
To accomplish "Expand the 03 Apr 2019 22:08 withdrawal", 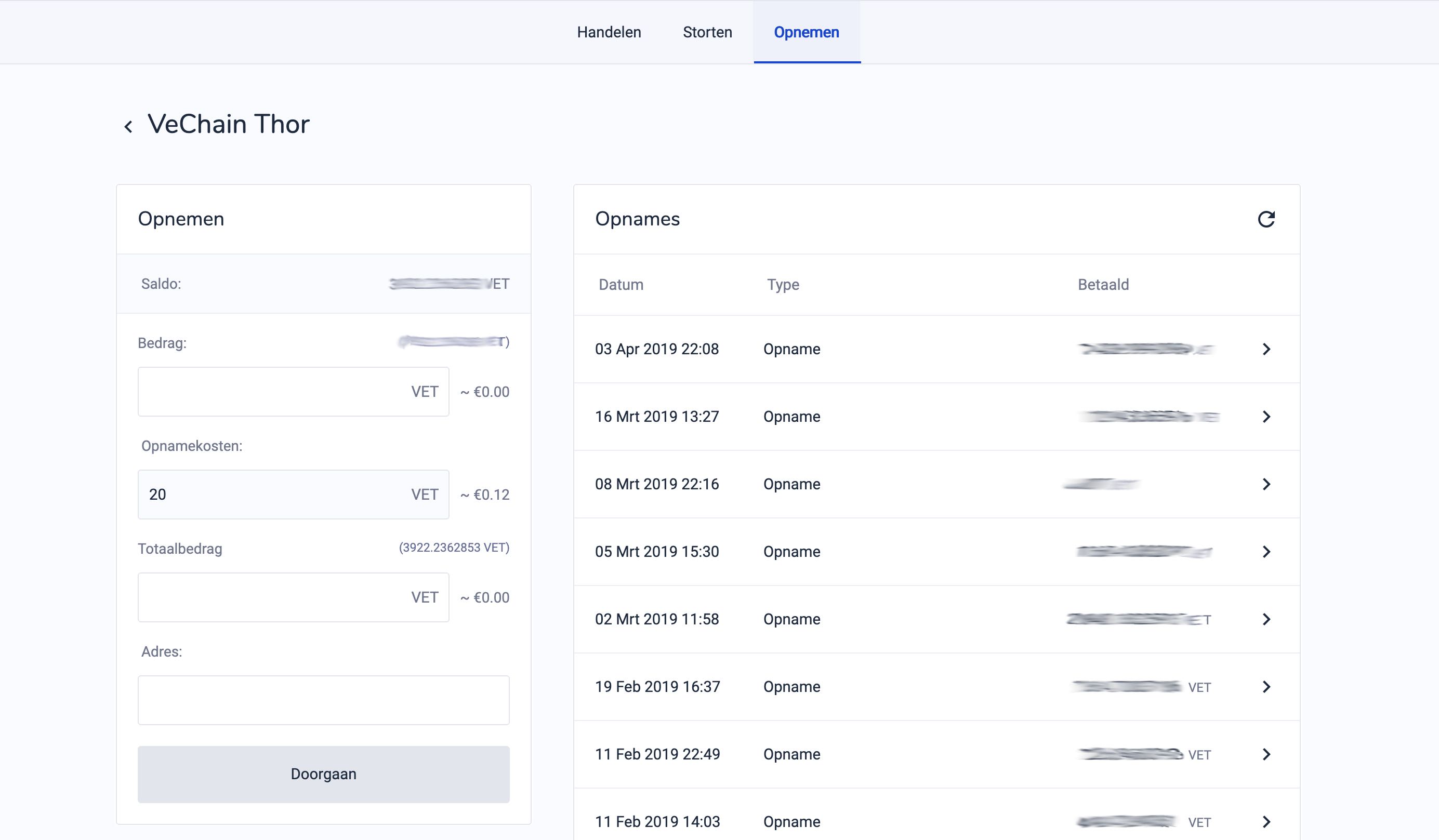I will pyautogui.click(x=1266, y=349).
